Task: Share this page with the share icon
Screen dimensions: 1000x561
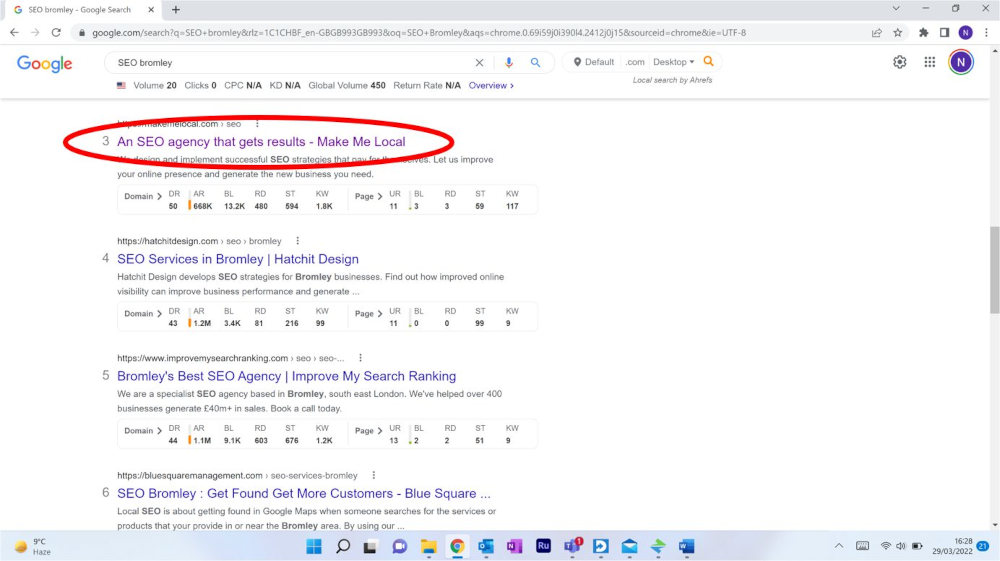Action: (x=877, y=33)
